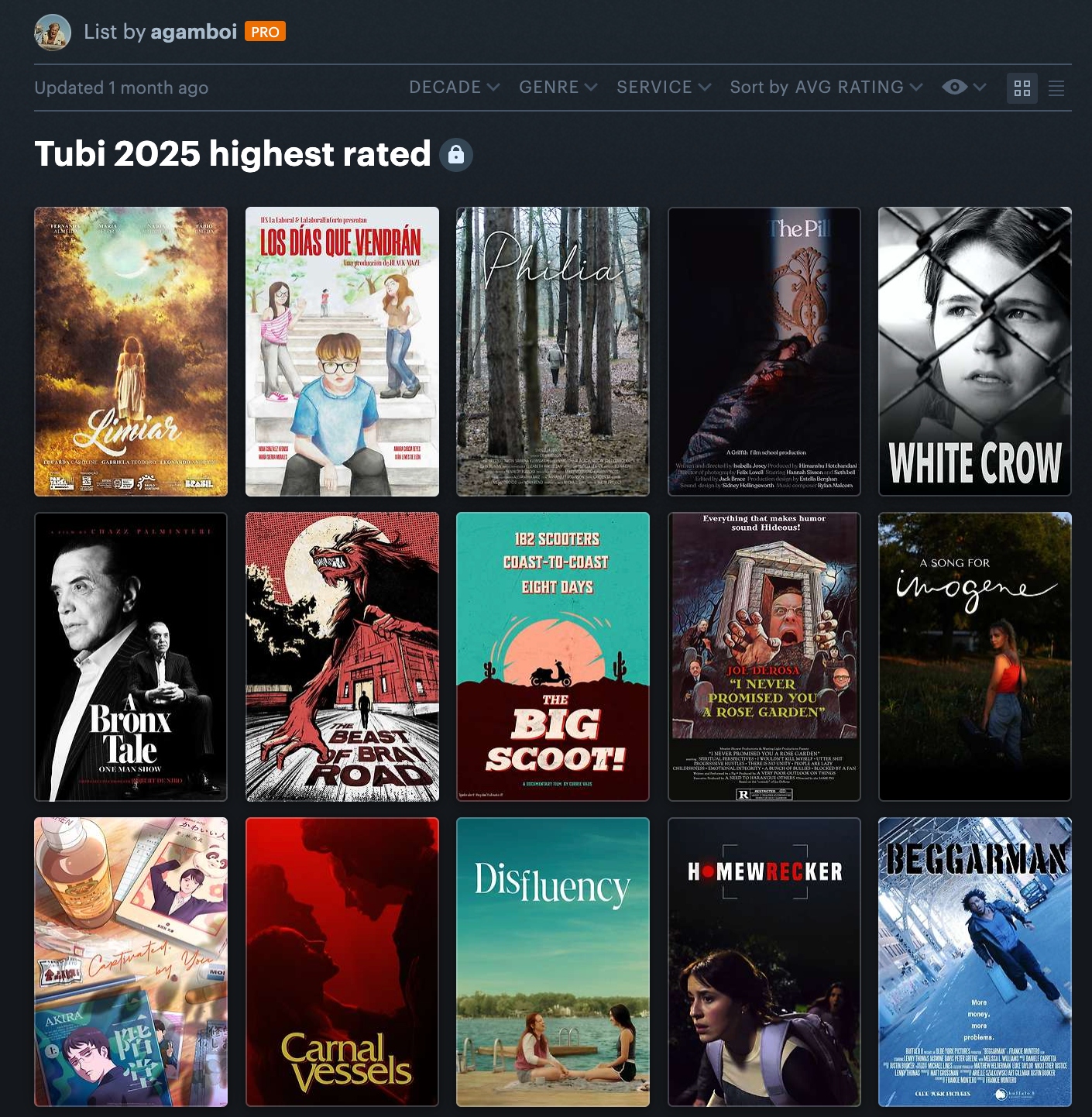1092x1117 pixels.
Task: Open the Homewrecker film poster
Action: (x=764, y=962)
